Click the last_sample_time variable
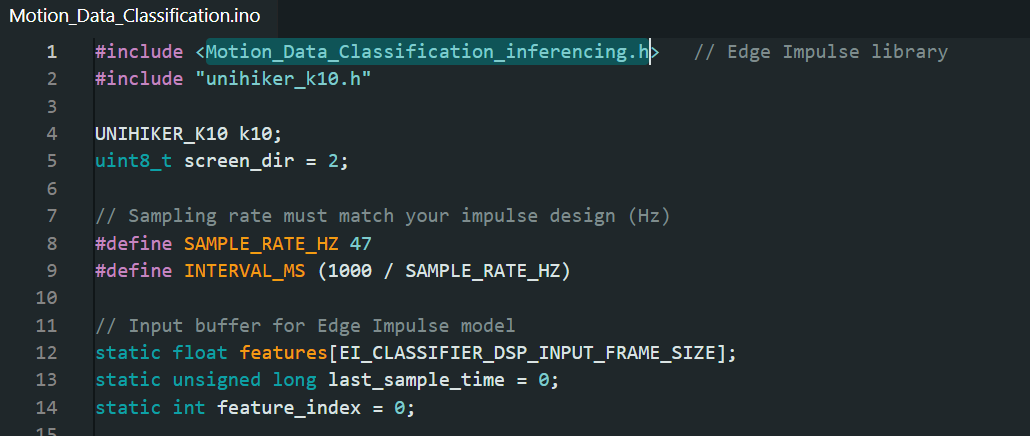The height and width of the screenshot is (436, 1030). point(416,381)
